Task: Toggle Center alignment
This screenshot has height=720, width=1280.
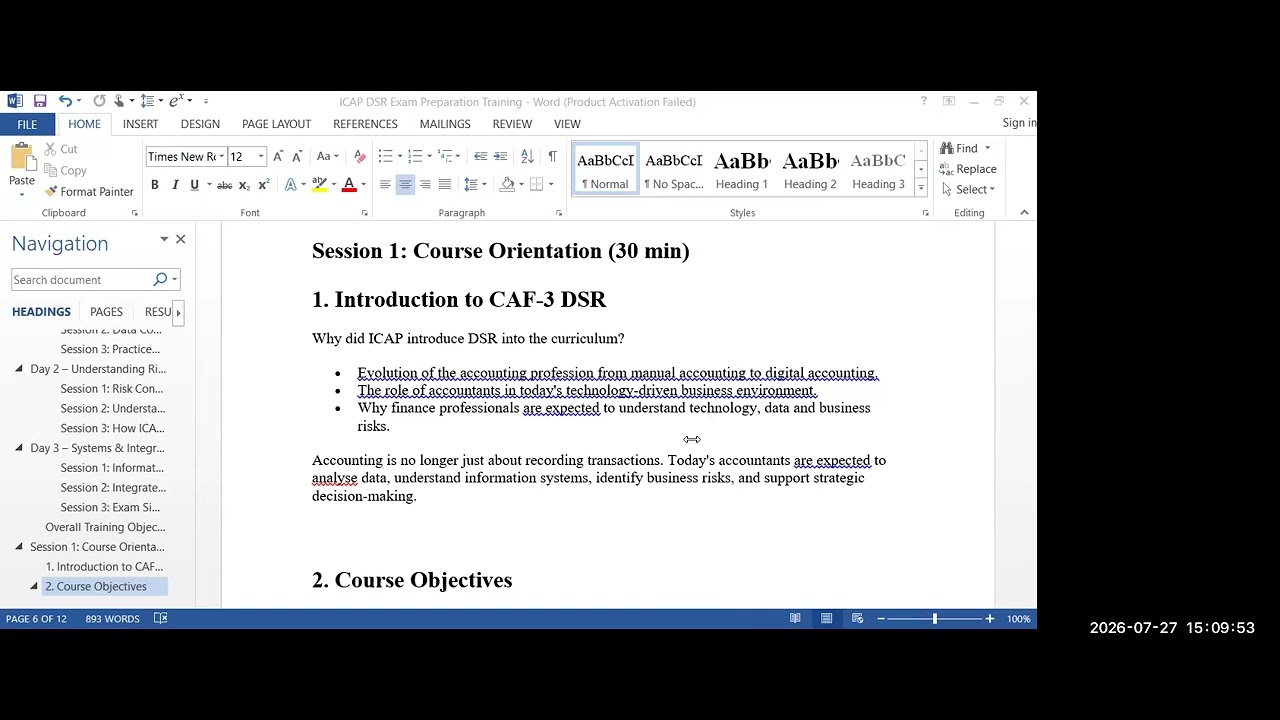Action: [405, 184]
